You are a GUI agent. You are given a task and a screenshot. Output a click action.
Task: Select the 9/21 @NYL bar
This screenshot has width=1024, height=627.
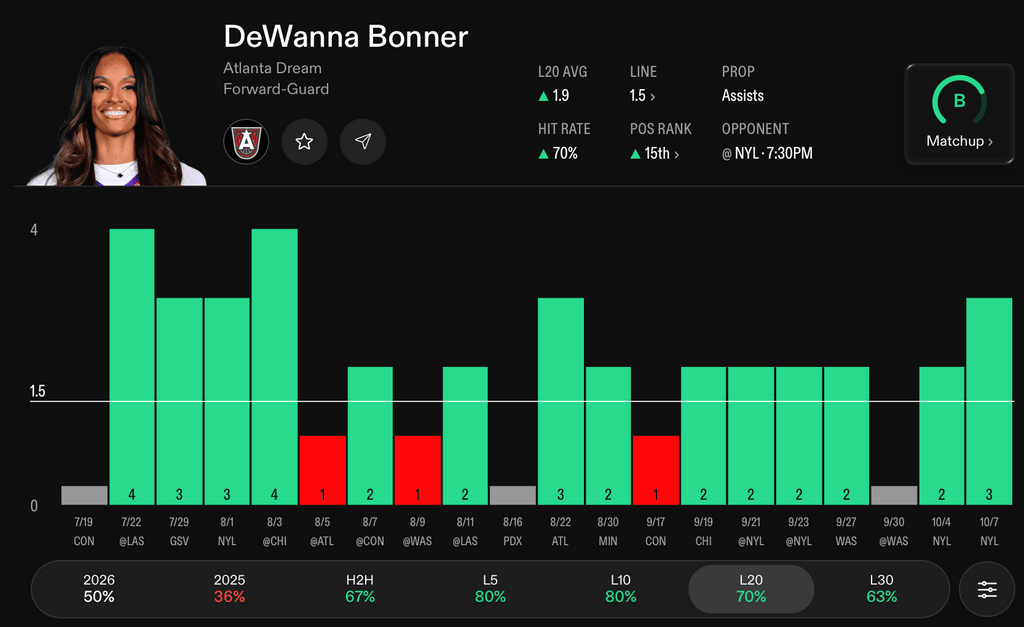751,436
